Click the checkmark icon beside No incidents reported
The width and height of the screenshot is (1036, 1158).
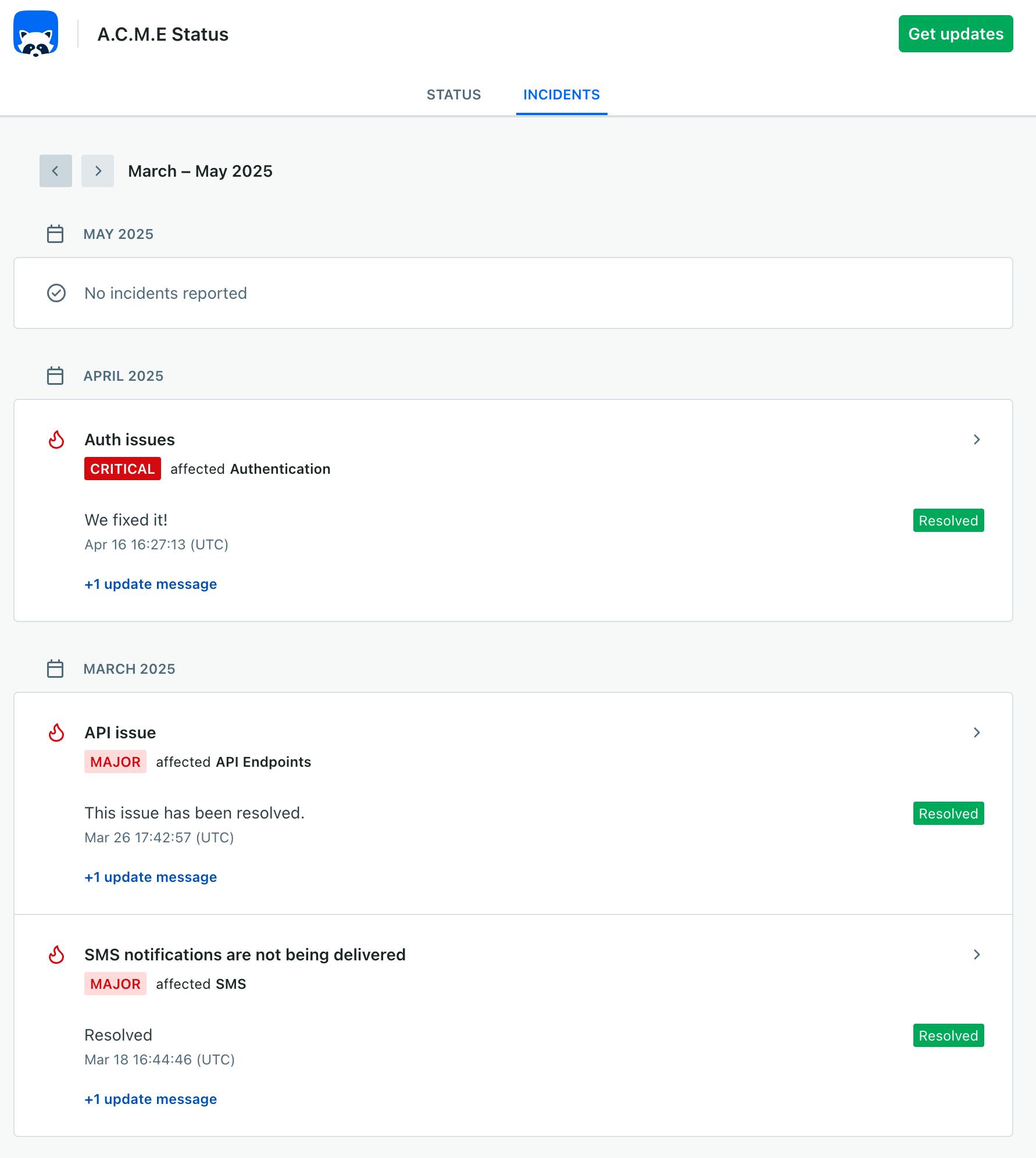(56, 293)
